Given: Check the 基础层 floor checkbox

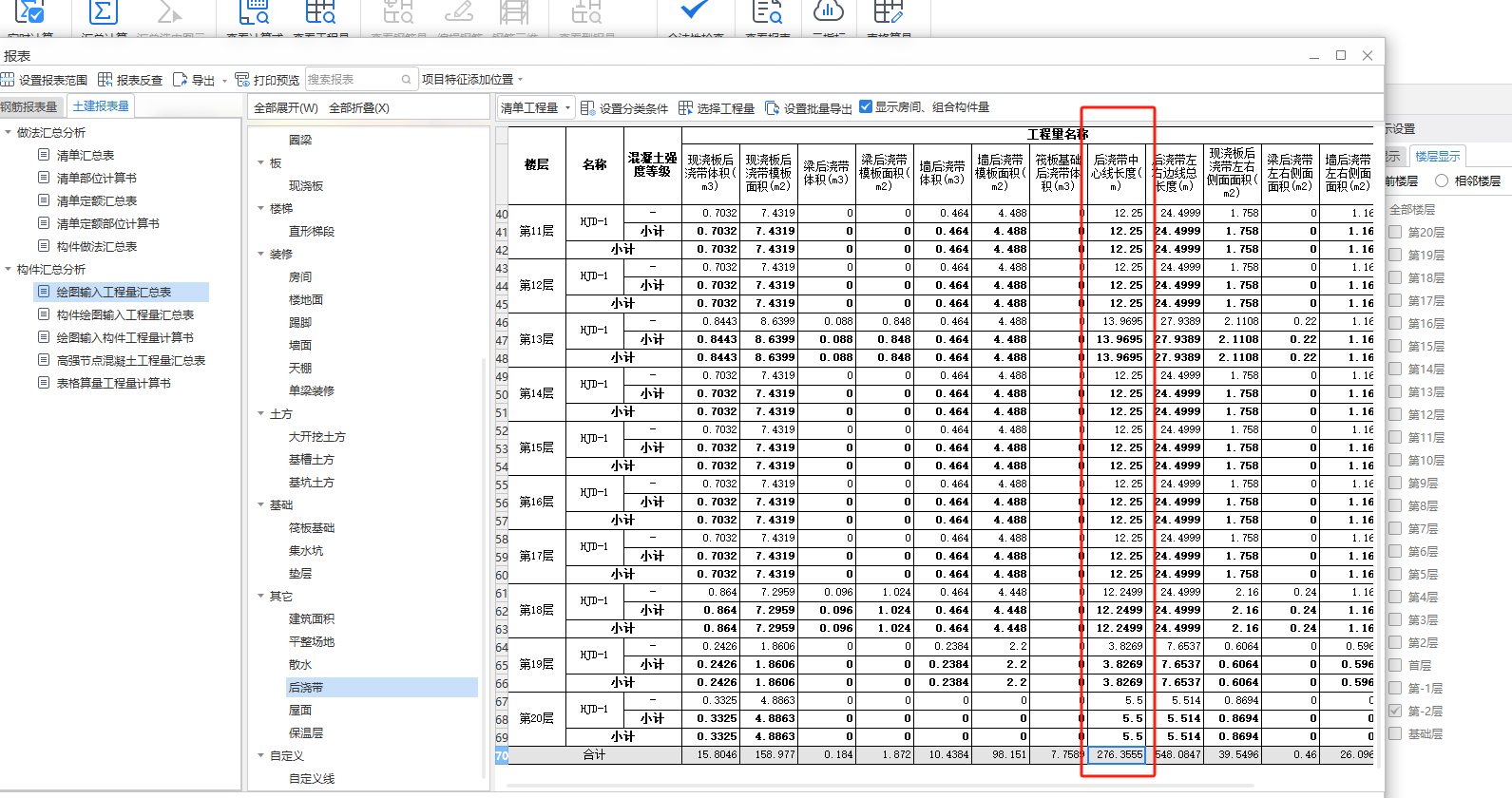Looking at the screenshot, I should (x=1395, y=733).
